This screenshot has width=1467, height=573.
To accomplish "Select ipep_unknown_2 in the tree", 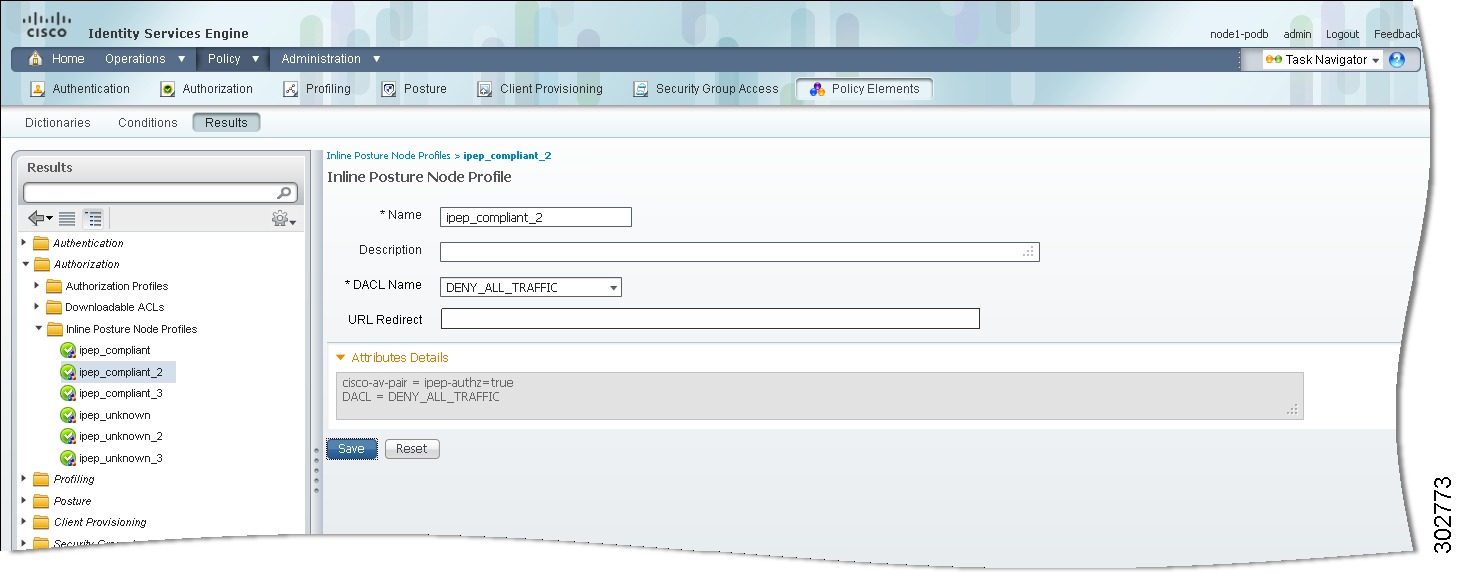I will tap(120, 436).
